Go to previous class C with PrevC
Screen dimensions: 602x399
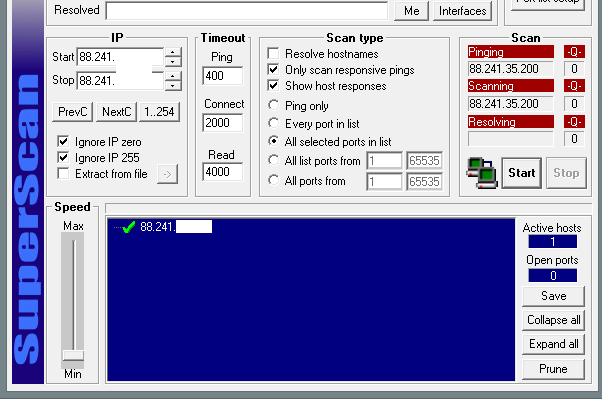click(x=73, y=112)
